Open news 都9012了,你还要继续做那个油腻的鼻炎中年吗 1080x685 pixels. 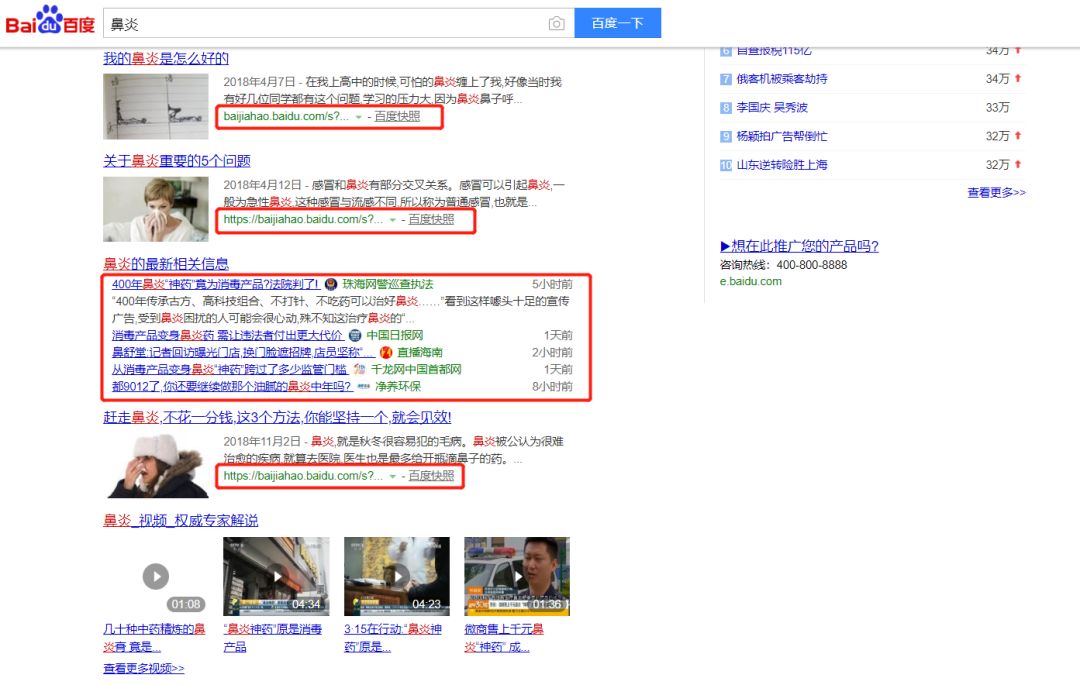pyautogui.click(x=232, y=387)
